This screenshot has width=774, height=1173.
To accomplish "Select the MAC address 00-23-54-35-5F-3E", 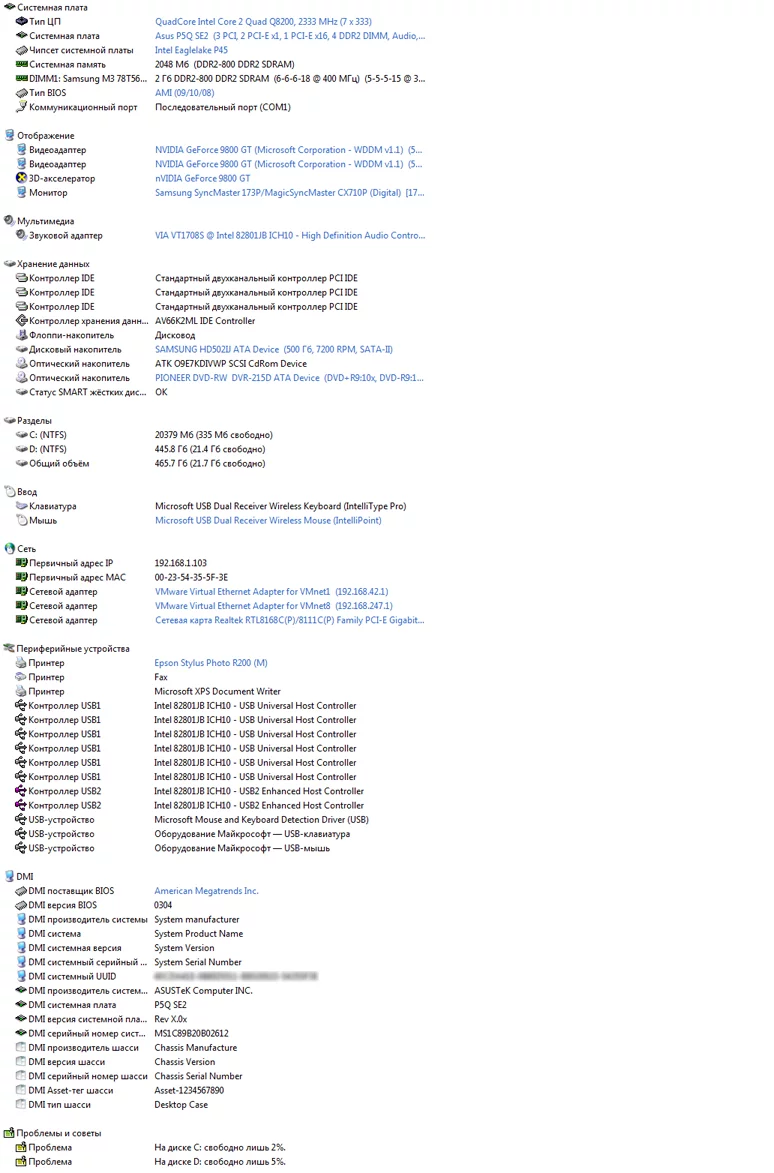I will [191, 577].
